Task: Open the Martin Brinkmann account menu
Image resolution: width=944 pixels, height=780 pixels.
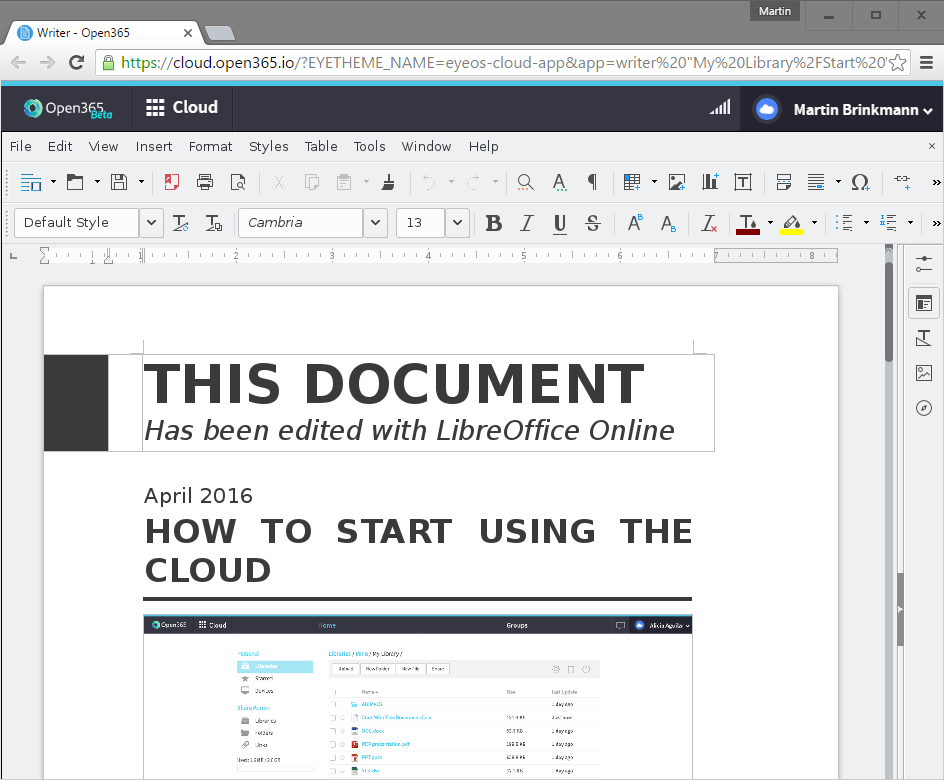Action: coord(845,110)
